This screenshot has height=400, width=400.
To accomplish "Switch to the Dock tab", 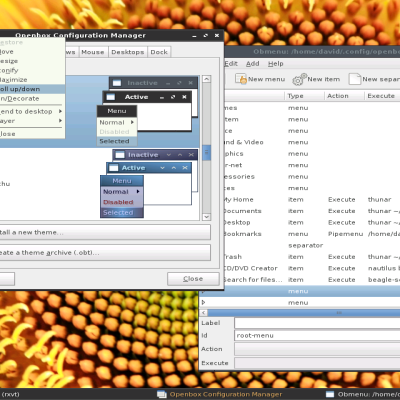I will [159, 52].
